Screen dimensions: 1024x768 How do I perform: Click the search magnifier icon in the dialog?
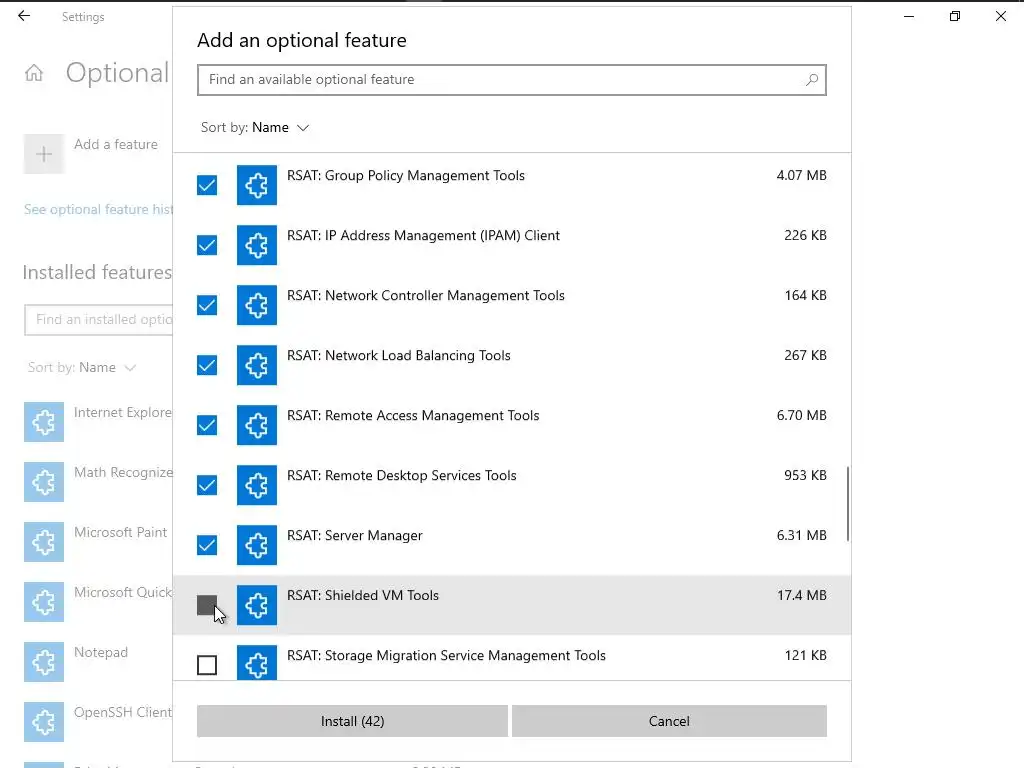812,80
